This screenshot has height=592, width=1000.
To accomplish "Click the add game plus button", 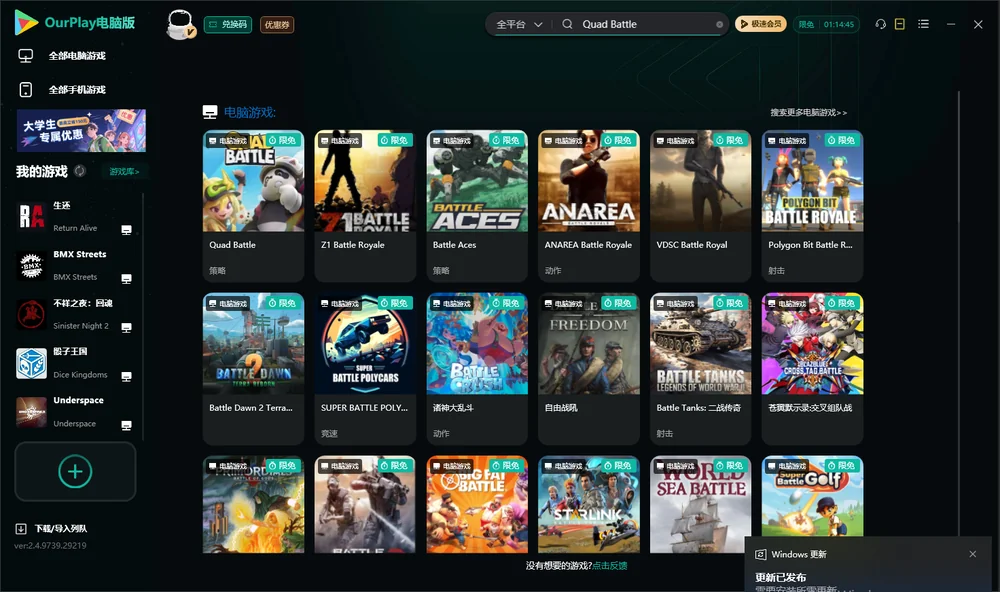I will (75, 471).
